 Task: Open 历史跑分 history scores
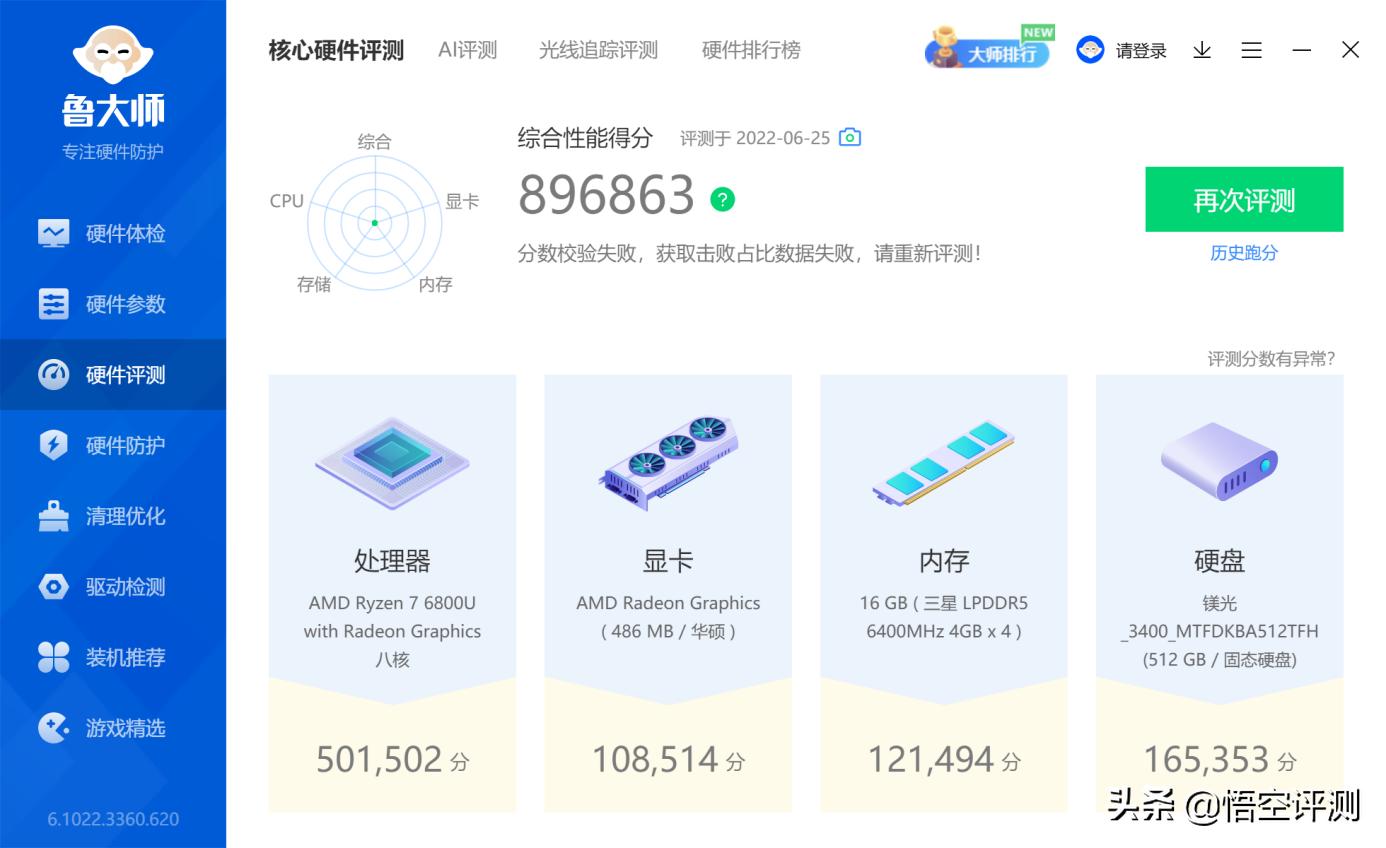[1244, 253]
